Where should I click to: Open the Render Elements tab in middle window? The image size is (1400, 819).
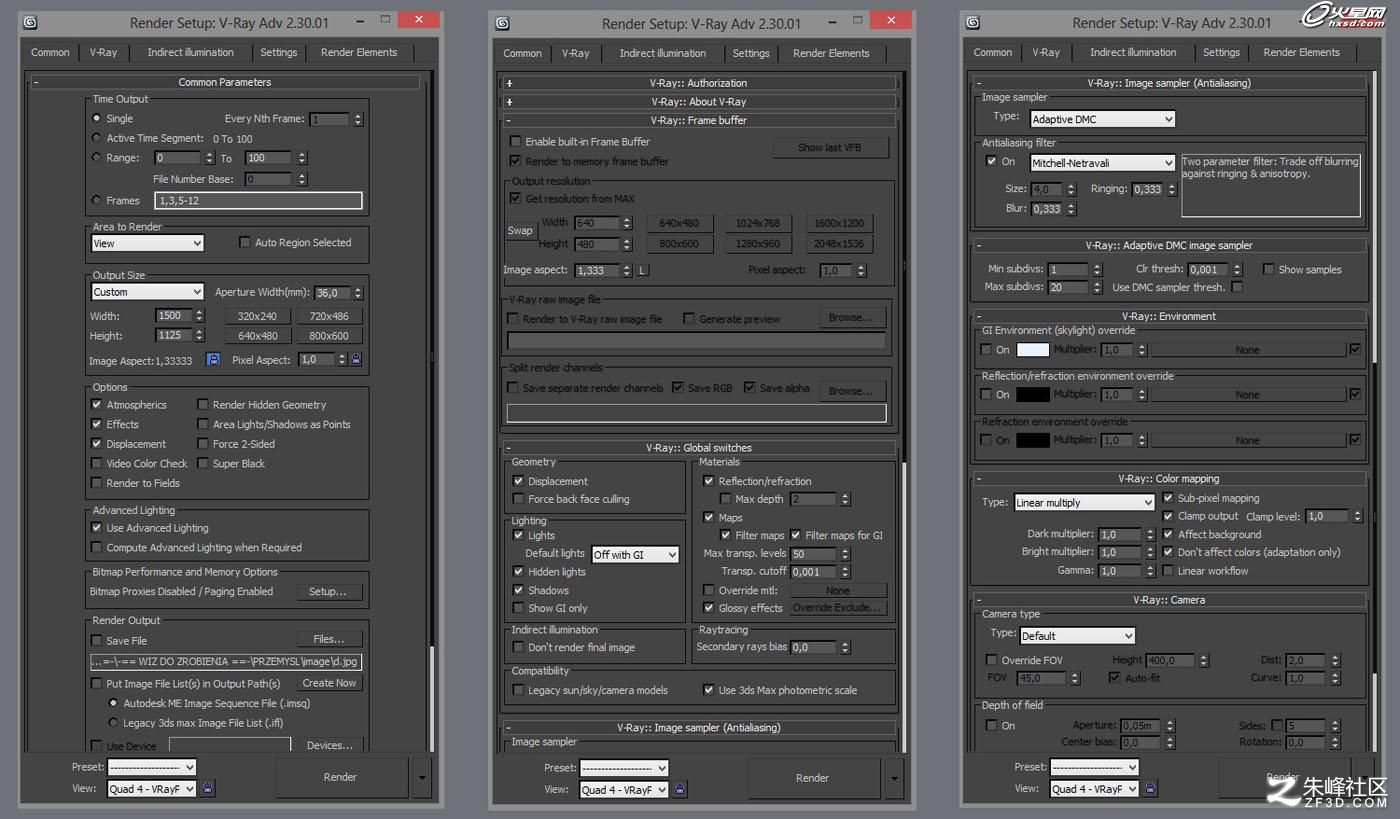click(x=831, y=53)
